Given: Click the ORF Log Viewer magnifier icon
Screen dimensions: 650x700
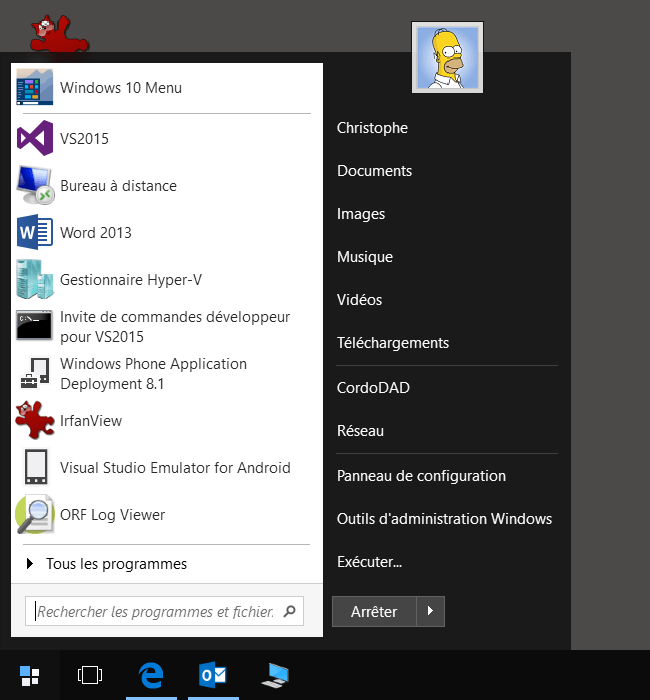Looking at the screenshot, I should (x=35, y=514).
